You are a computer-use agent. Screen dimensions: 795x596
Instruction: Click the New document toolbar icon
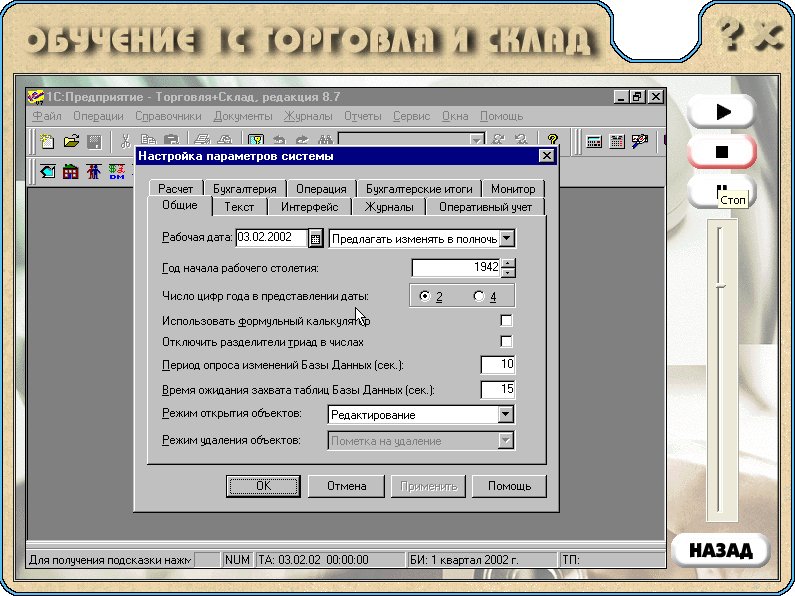click(x=47, y=141)
